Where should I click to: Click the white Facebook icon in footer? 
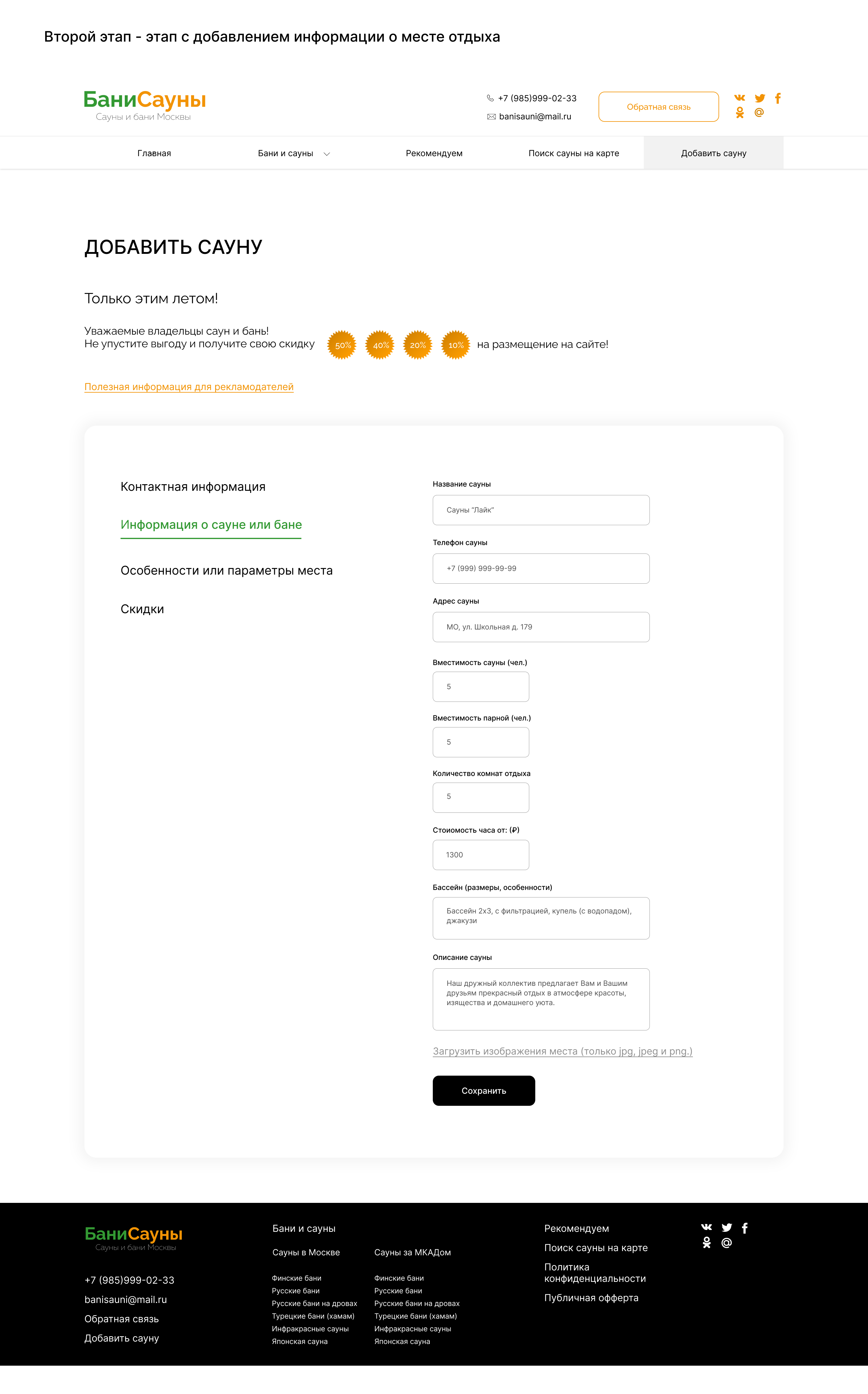tap(744, 1228)
